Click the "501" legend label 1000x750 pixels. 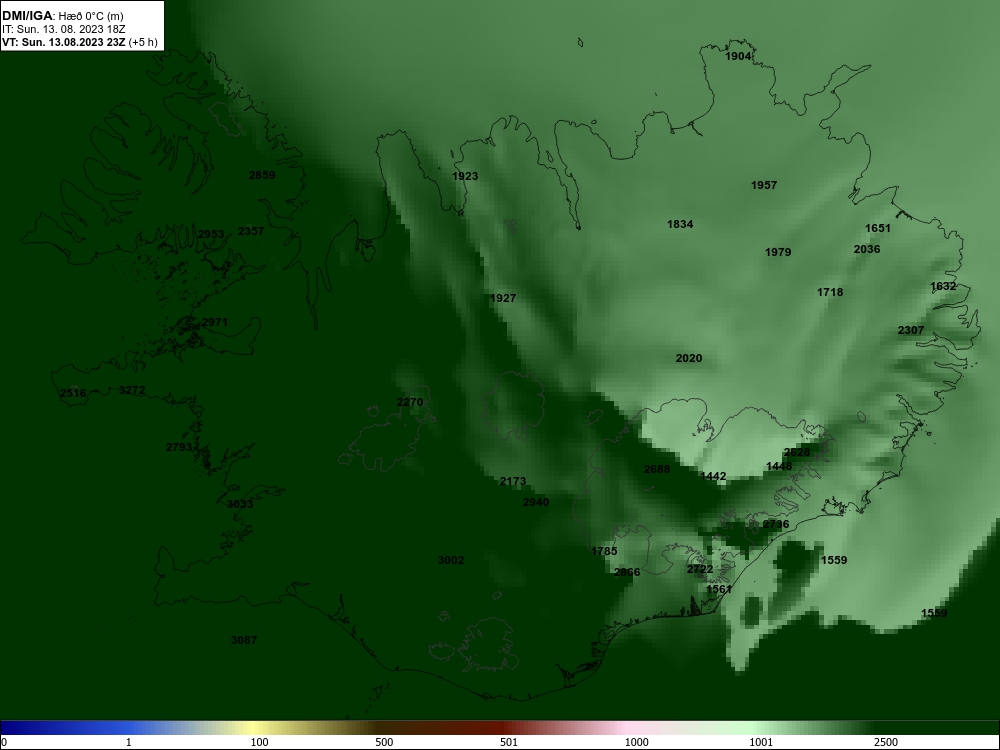[x=509, y=742]
